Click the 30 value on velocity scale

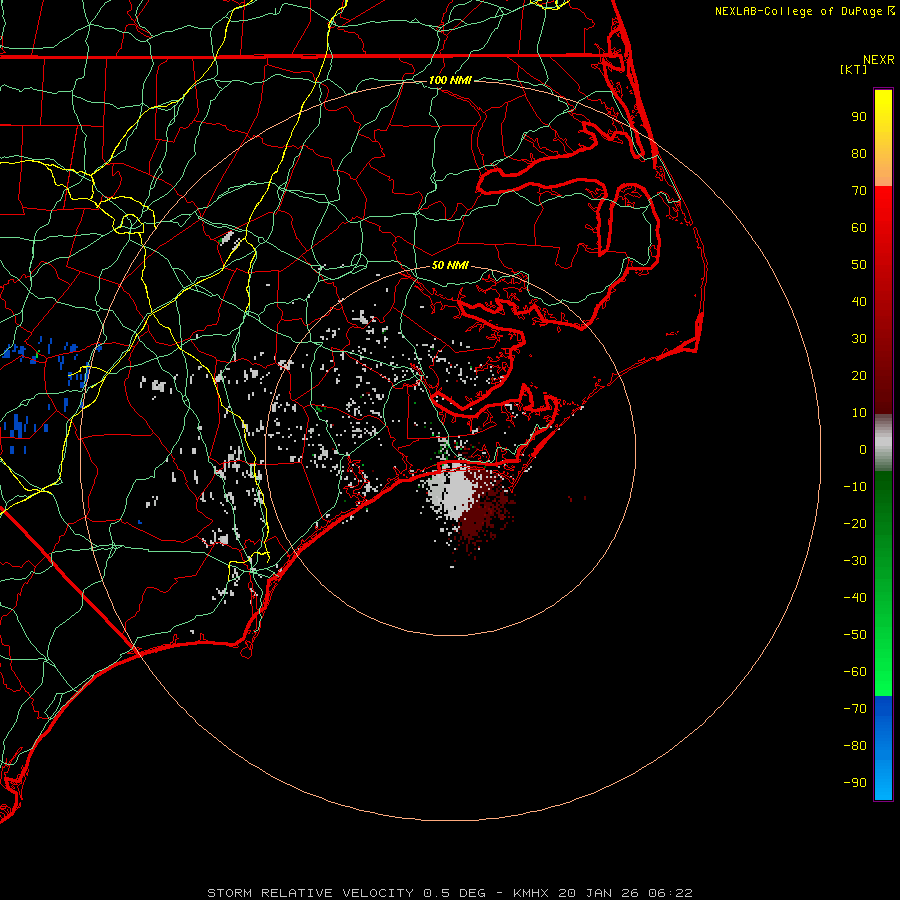[x=859, y=339]
